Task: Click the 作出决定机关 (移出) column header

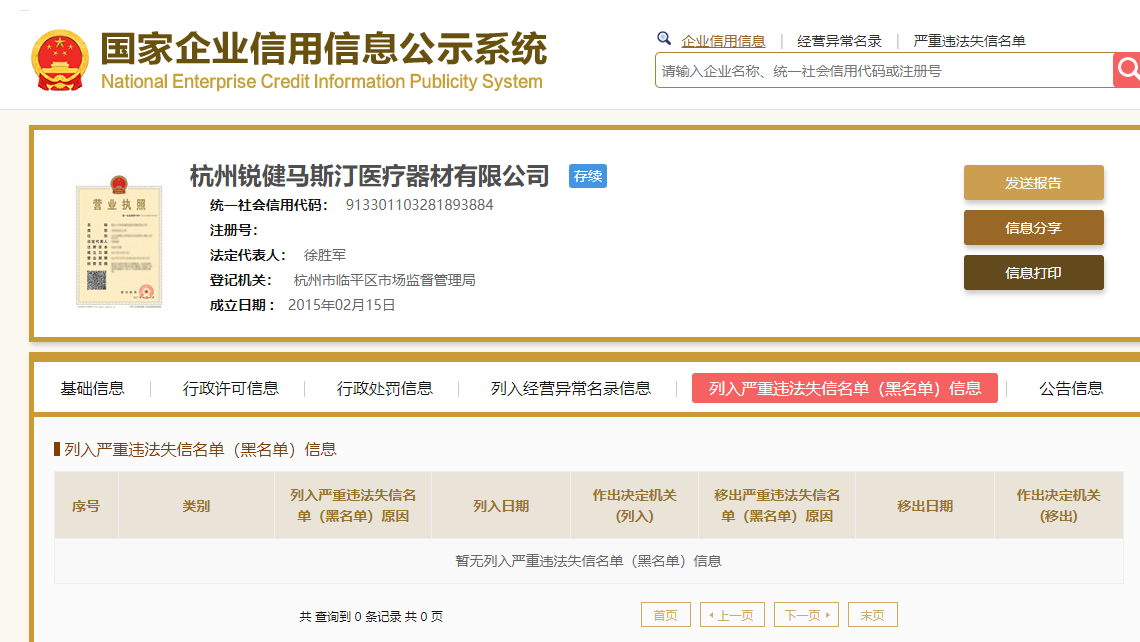Action: 1059,506
